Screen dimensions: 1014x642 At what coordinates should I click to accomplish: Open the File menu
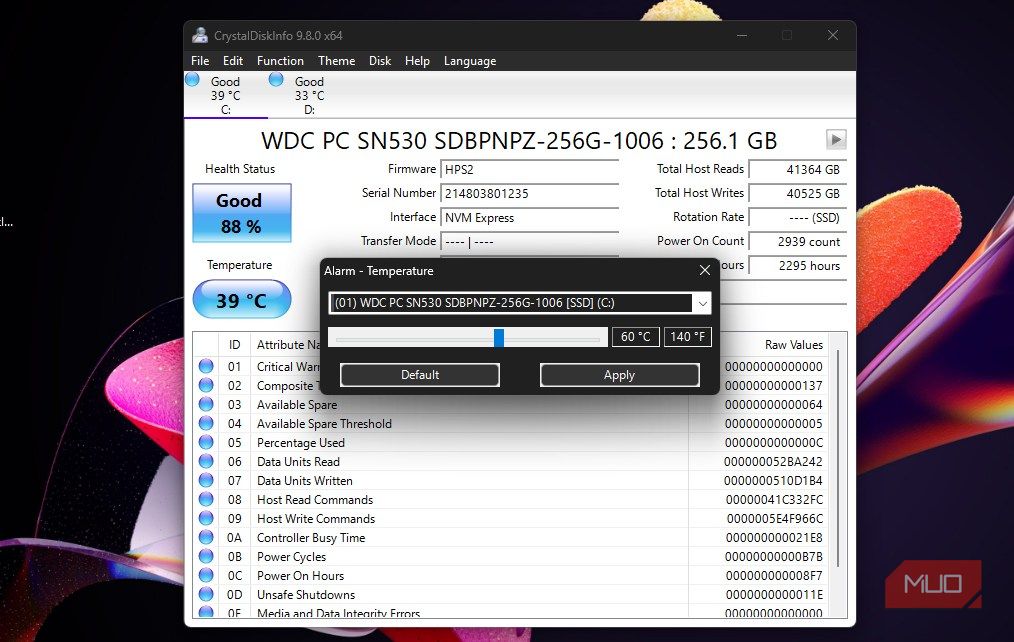click(x=200, y=61)
